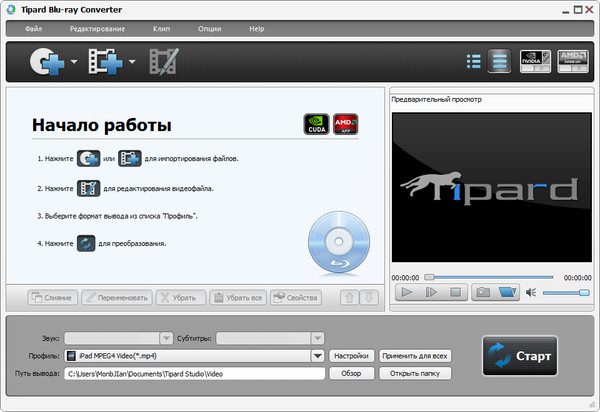Take a snapshot with the camera icon
Image resolution: width=600 pixels, height=412 pixels.
click(x=482, y=292)
